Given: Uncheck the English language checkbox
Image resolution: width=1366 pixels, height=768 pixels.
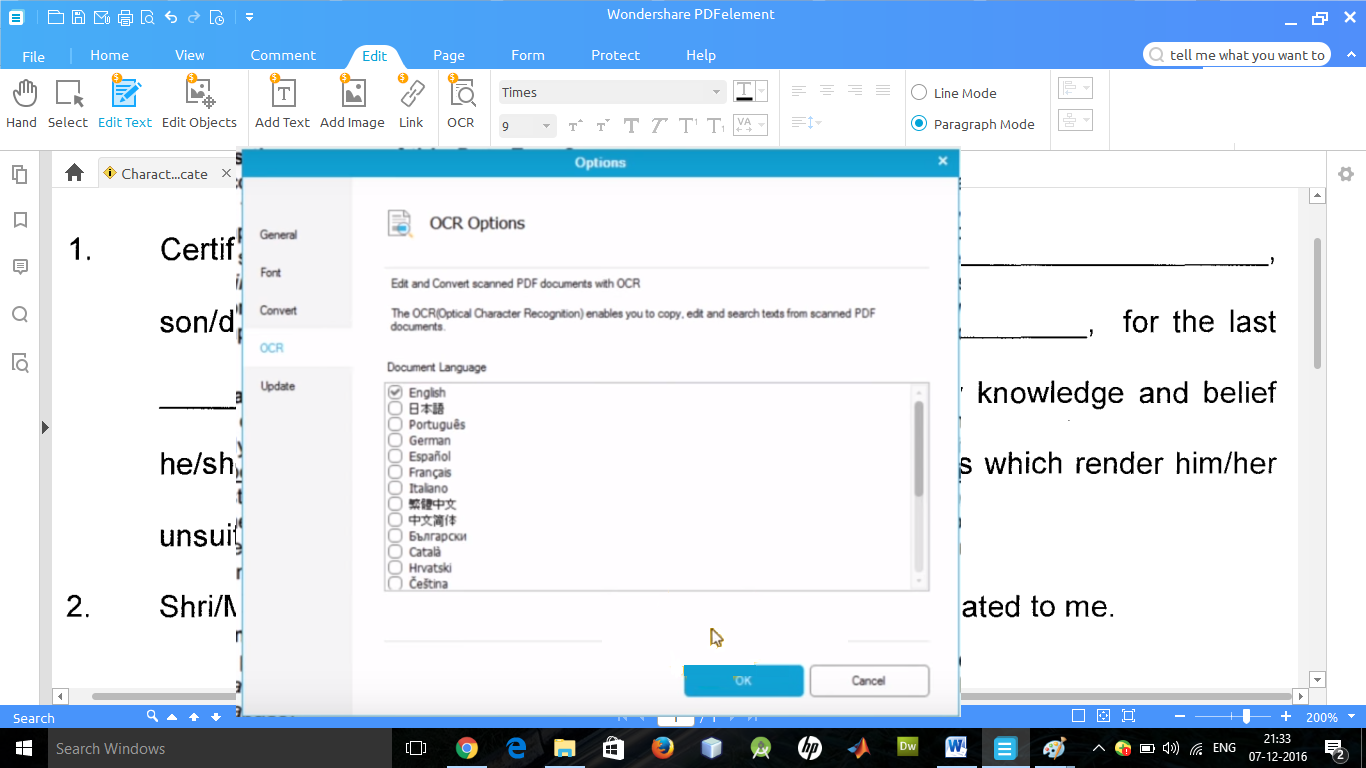Looking at the screenshot, I should tap(395, 393).
